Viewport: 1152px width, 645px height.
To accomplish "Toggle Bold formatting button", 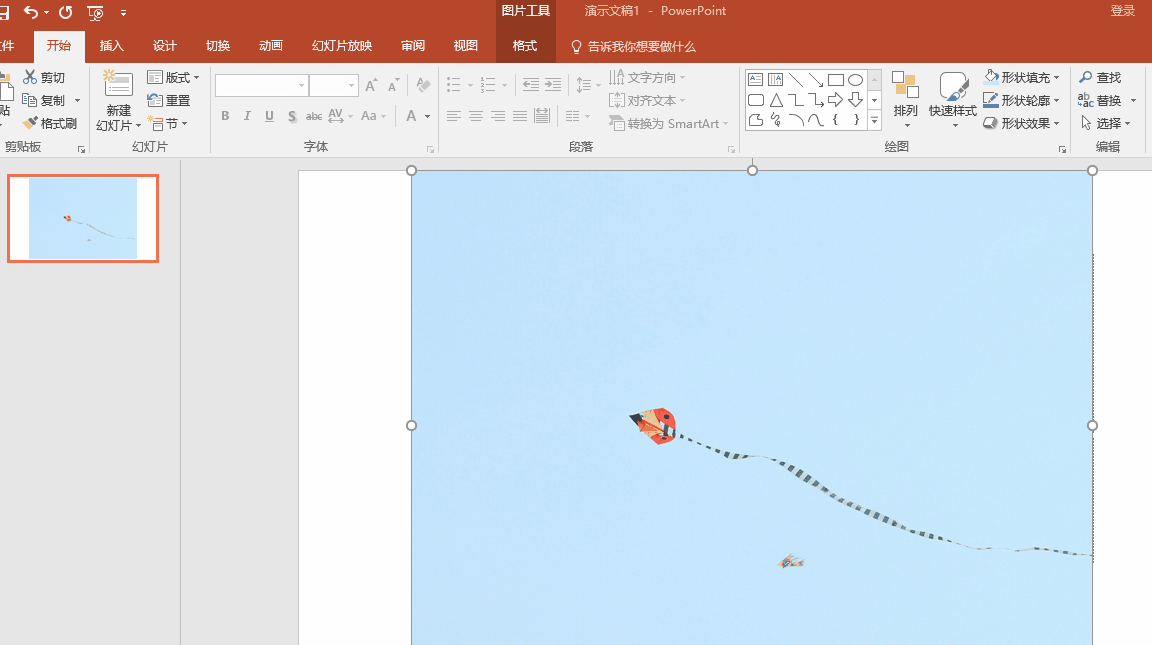I will 225,116.
